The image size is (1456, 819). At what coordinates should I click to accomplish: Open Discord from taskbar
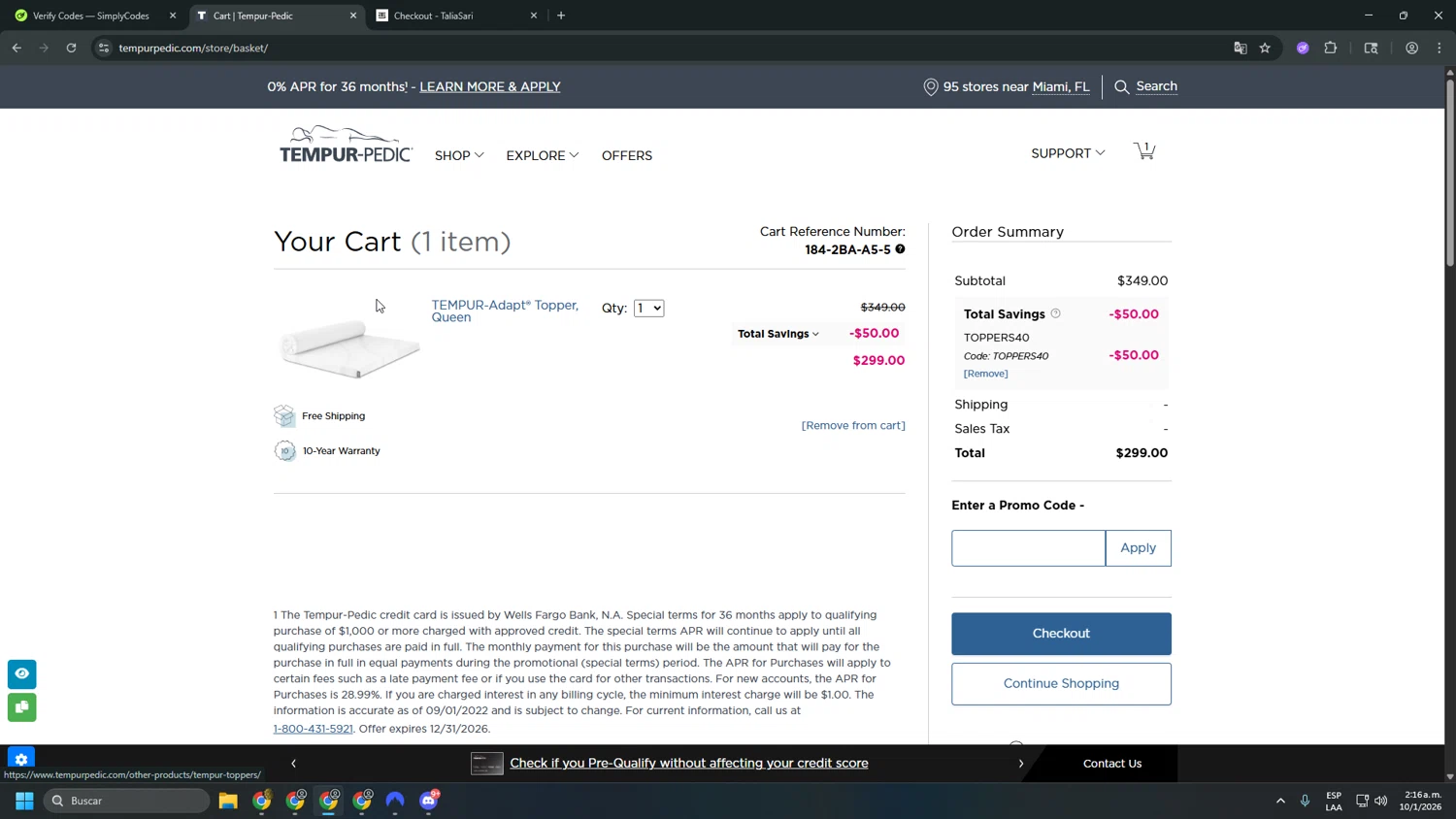[429, 801]
